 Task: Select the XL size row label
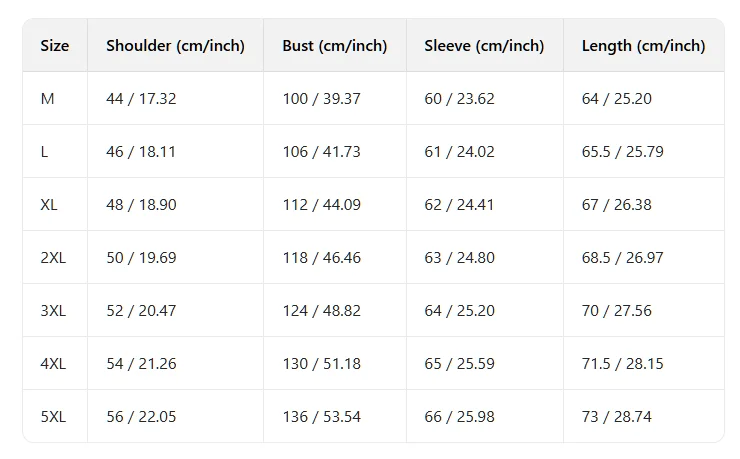point(49,205)
